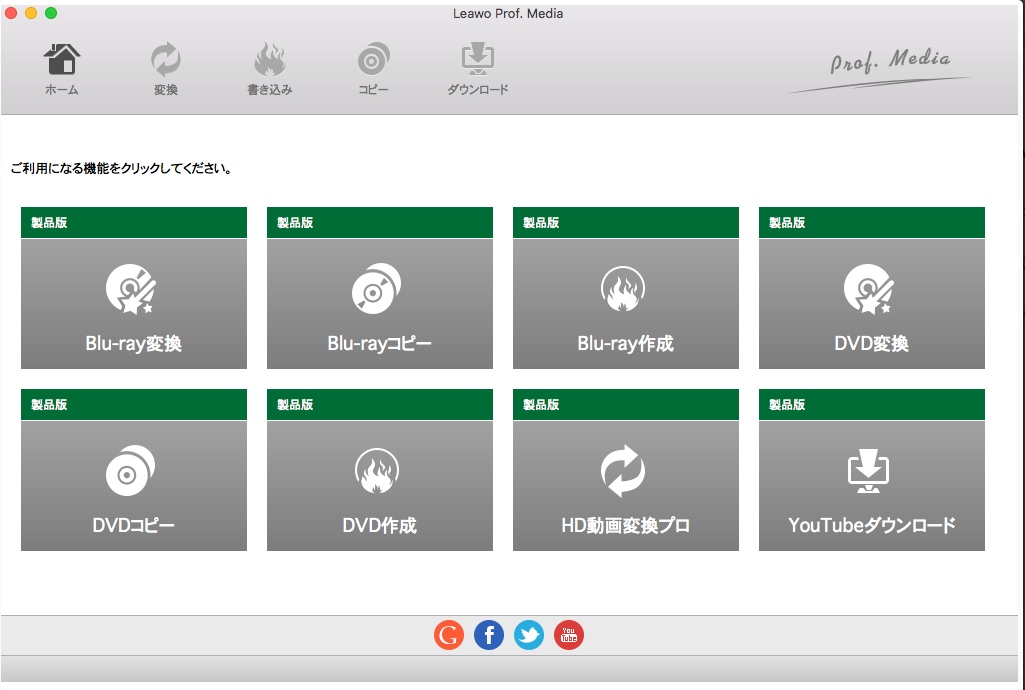
Task: Click the HD動画変換プロ circular arrows icon
Action: [623, 471]
